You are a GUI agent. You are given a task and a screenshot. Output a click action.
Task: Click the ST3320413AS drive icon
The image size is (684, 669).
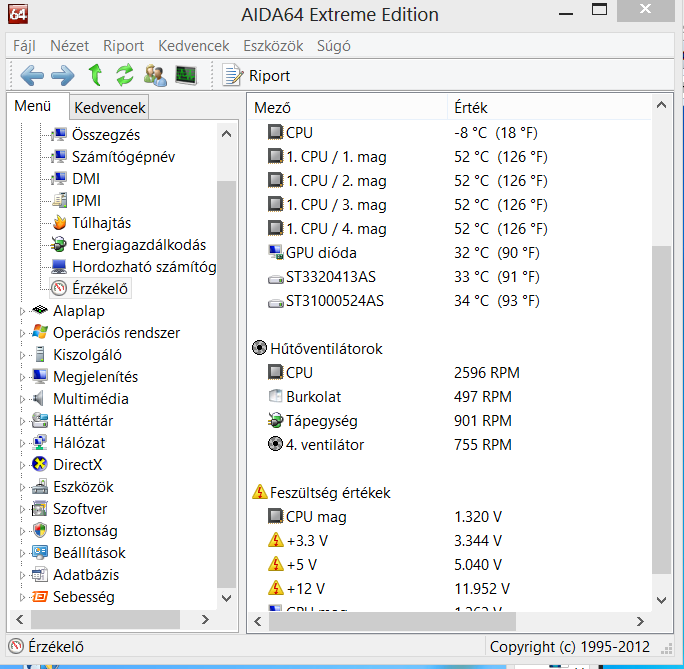(x=275, y=278)
